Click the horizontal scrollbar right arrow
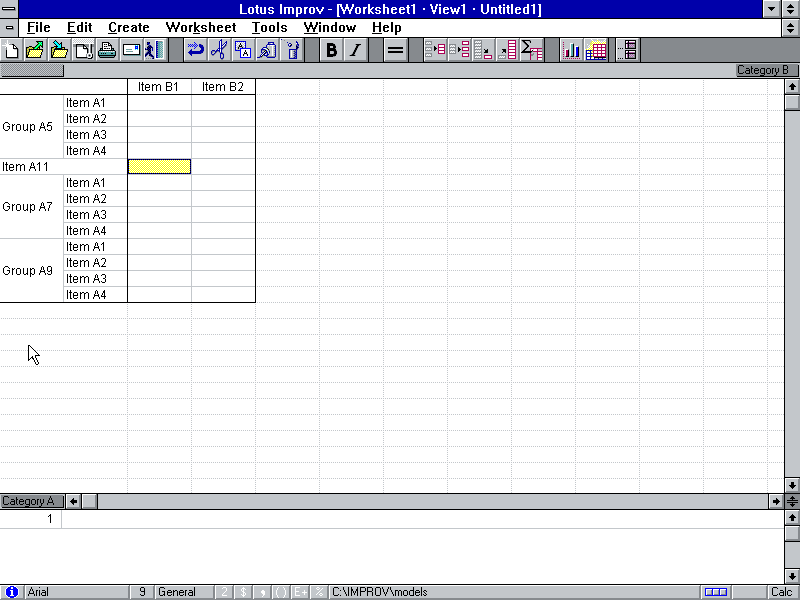The width and height of the screenshot is (800, 600). point(776,501)
